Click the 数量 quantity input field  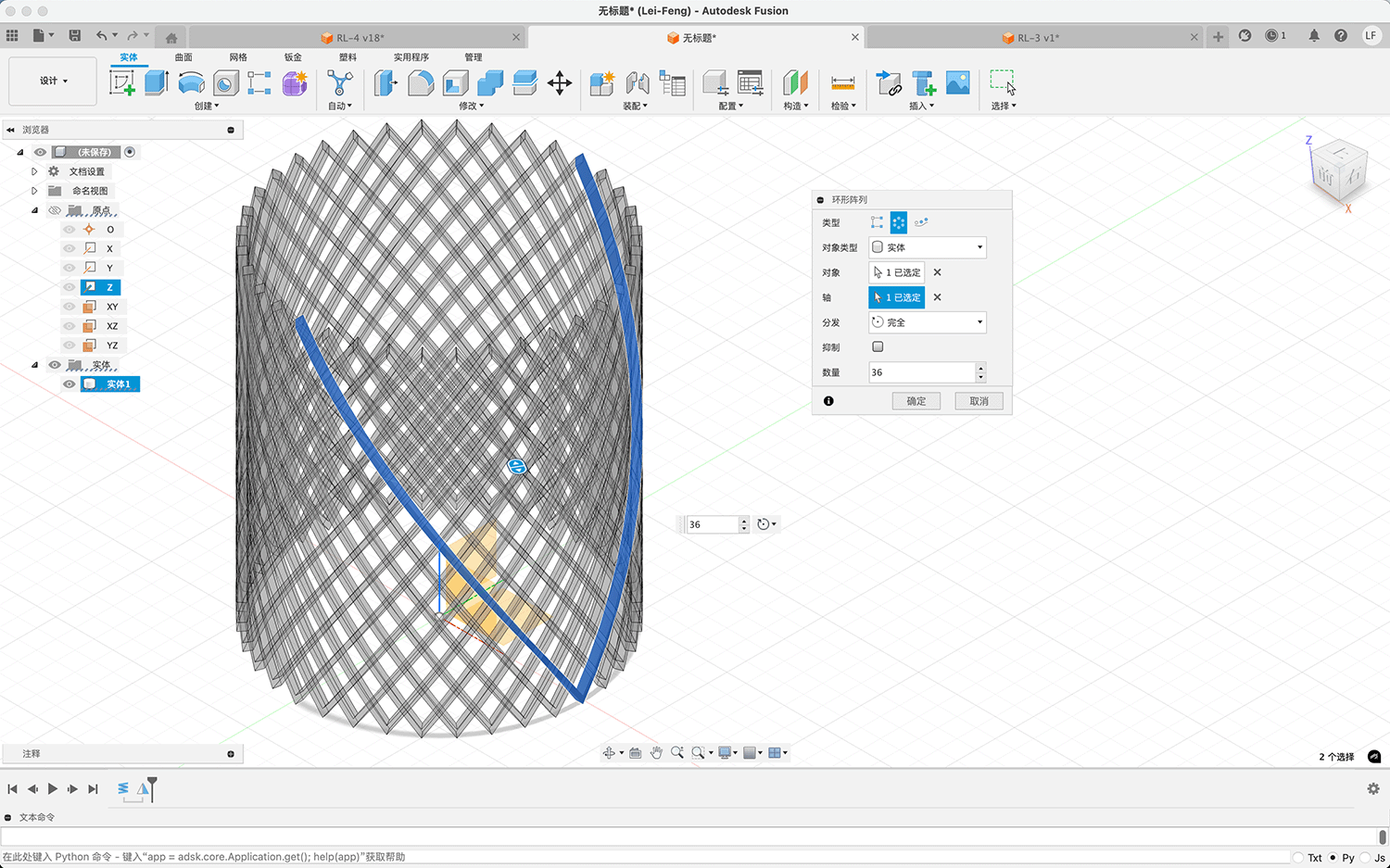click(x=922, y=372)
